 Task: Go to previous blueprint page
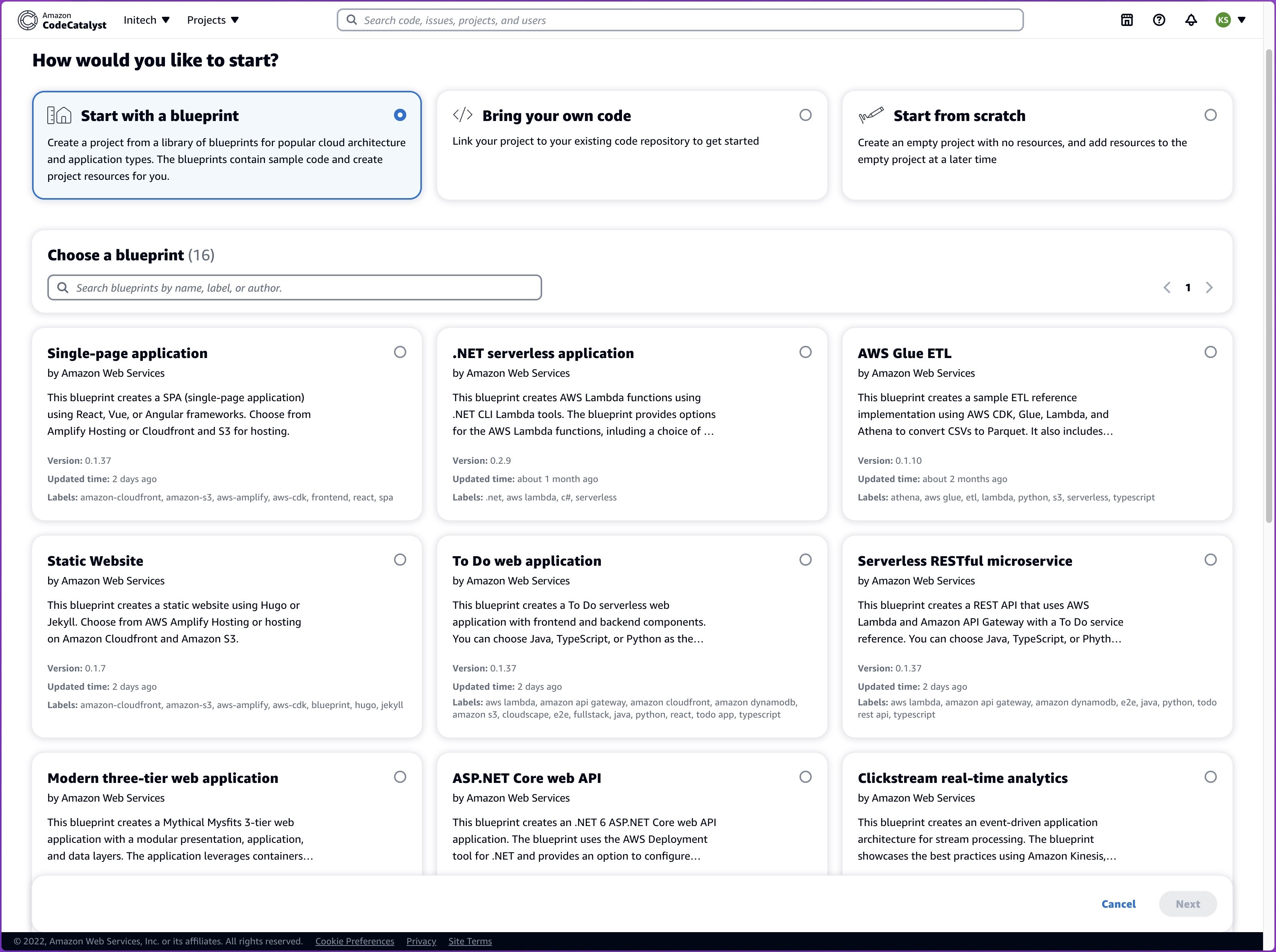click(1167, 287)
